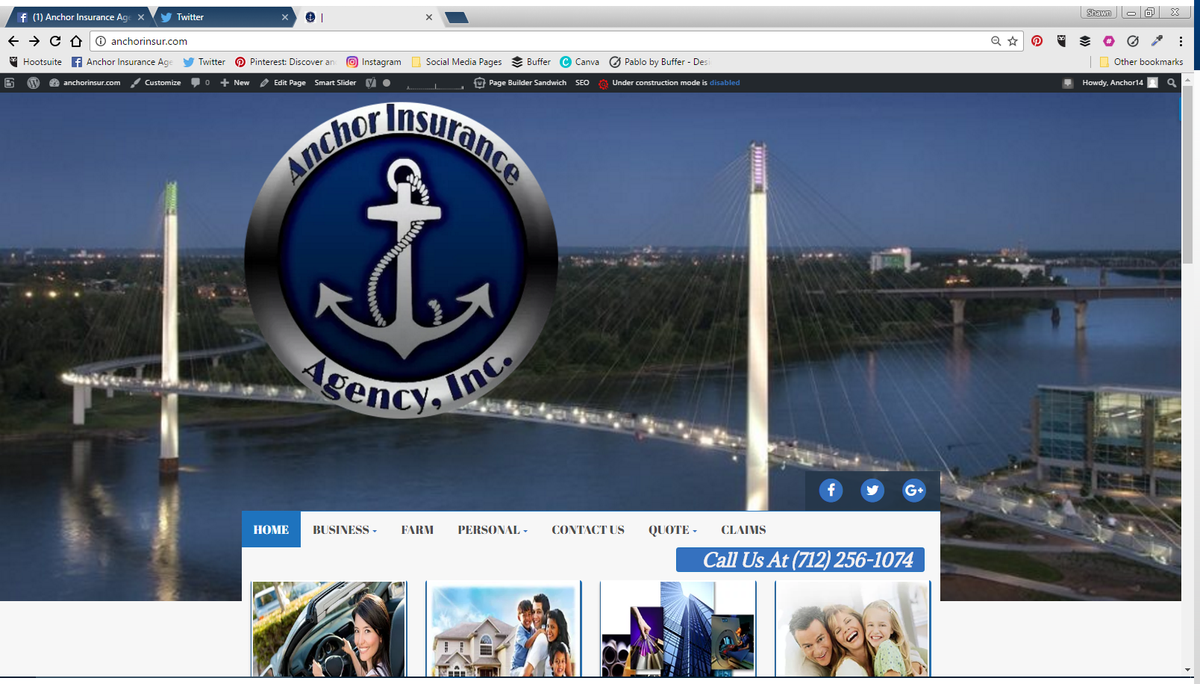Screen dimensions: 1200x684
Task: Open the Google Plus social icon
Action: [x=913, y=491]
